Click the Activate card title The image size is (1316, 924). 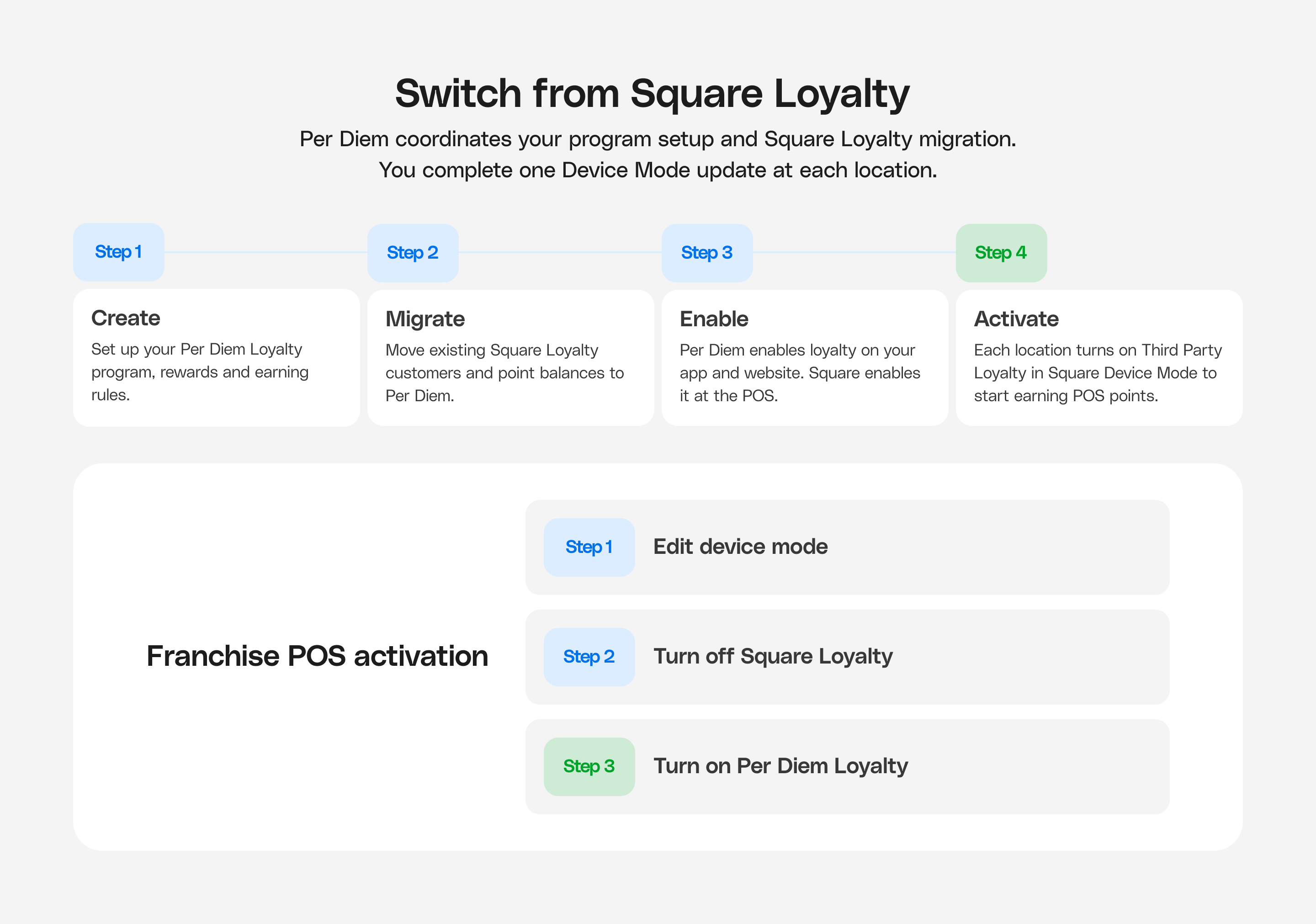point(1016,319)
